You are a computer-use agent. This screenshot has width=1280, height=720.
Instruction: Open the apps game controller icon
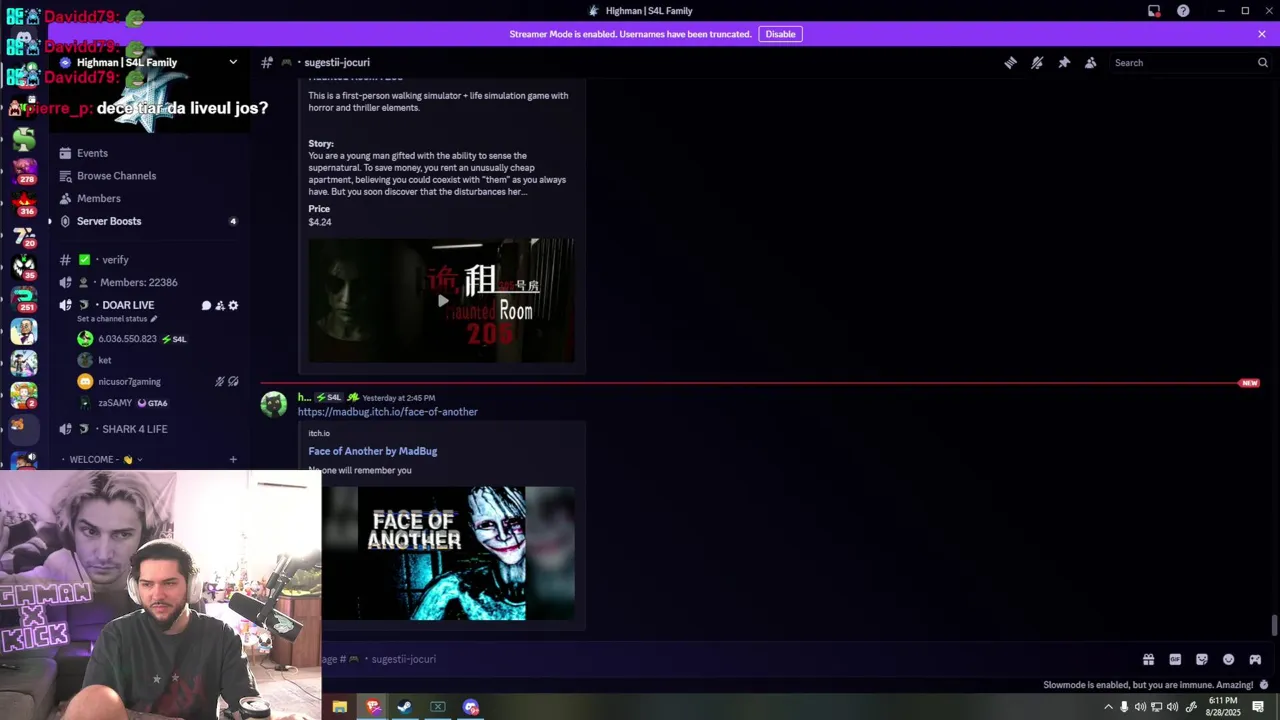1255,659
